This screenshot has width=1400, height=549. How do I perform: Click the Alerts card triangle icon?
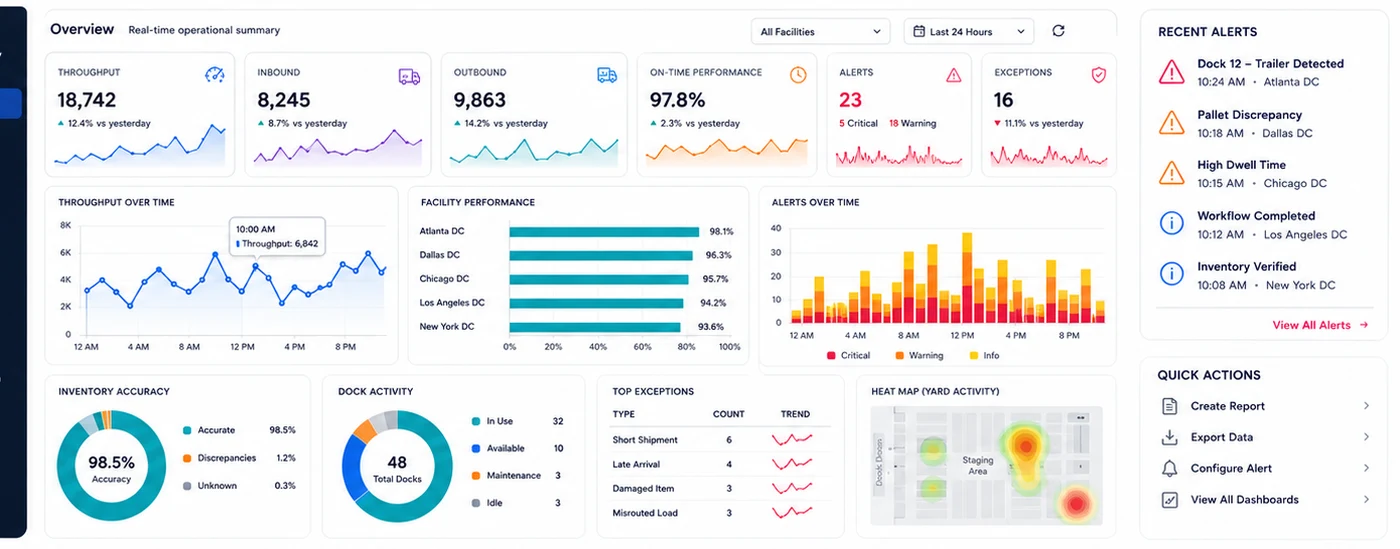point(953,75)
